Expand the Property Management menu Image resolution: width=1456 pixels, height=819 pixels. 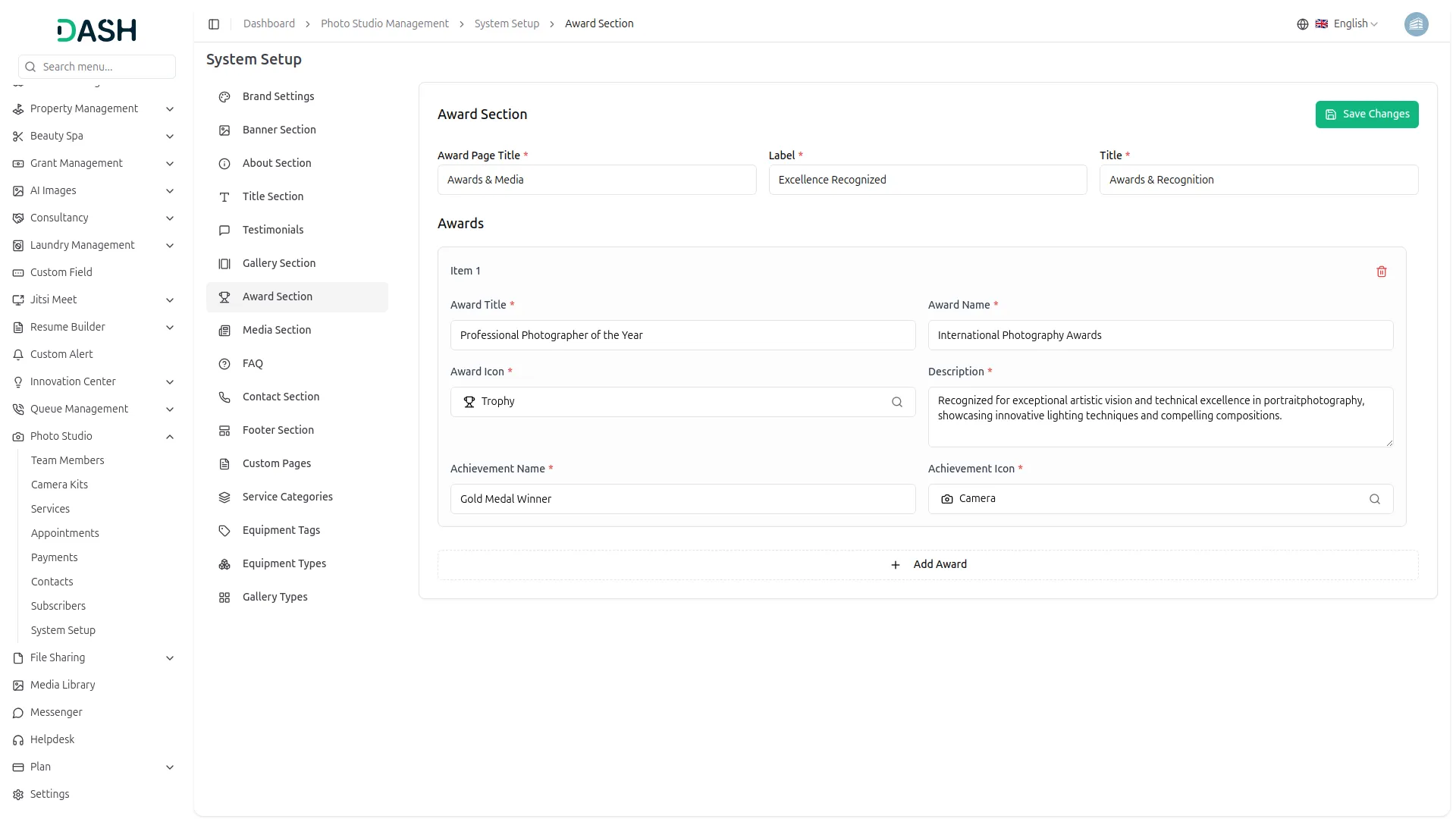(x=170, y=109)
